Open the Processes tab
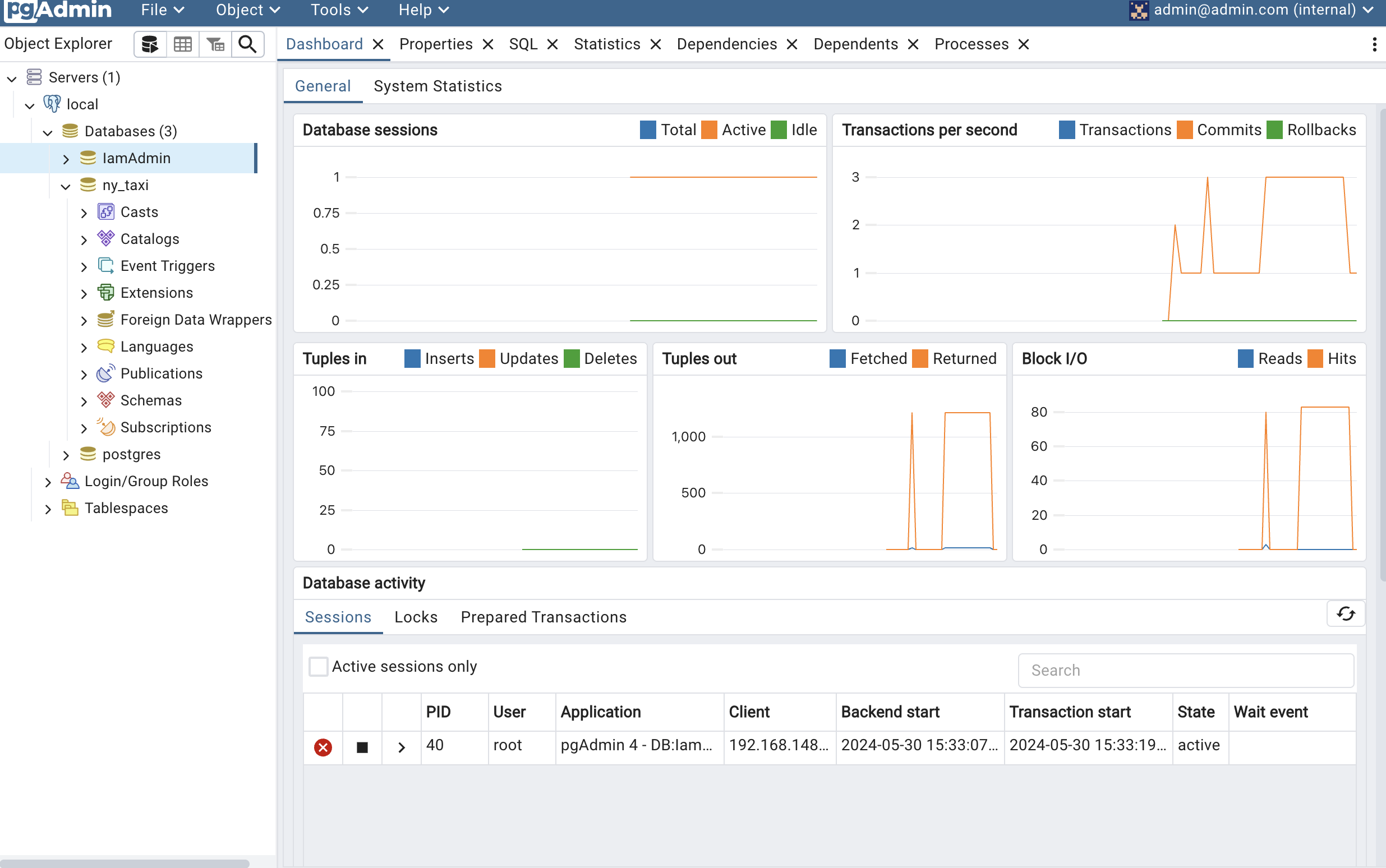This screenshot has width=1386, height=868. (971, 44)
